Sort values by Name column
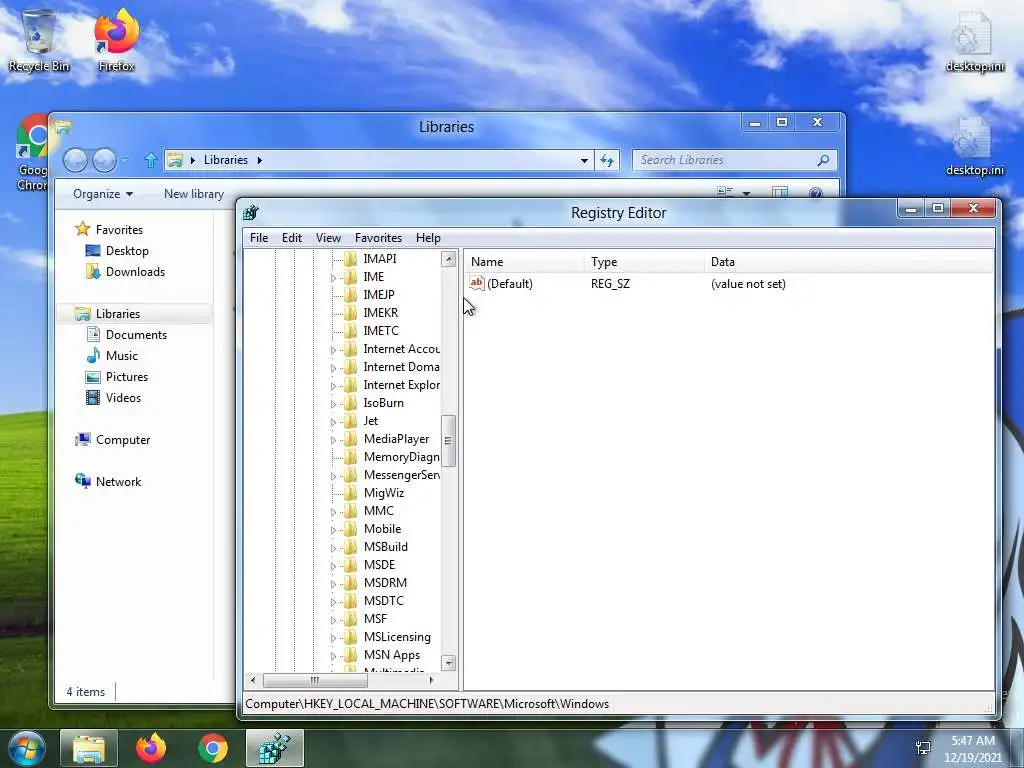 click(x=524, y=262)
